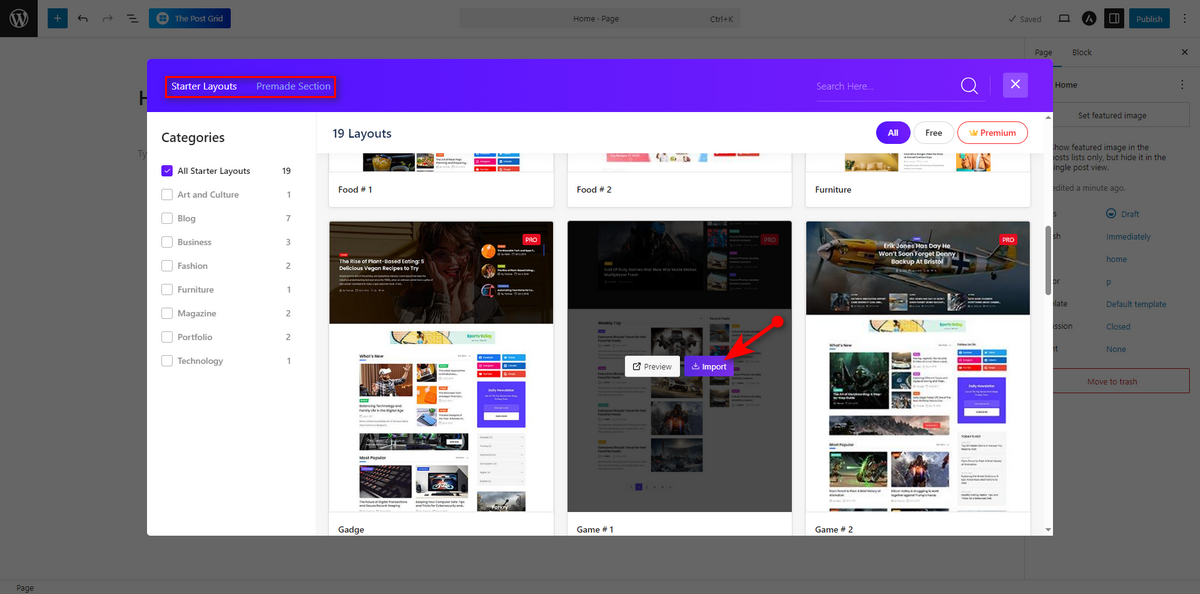Open the Default template link

(1136, 304)
